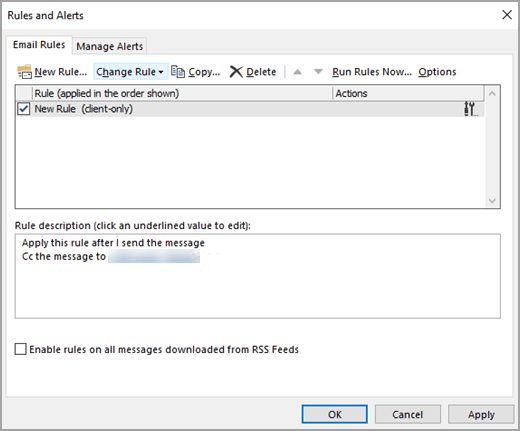The image size is (520, 431).
Task: Click the Apply button
Action: (481, 414)
